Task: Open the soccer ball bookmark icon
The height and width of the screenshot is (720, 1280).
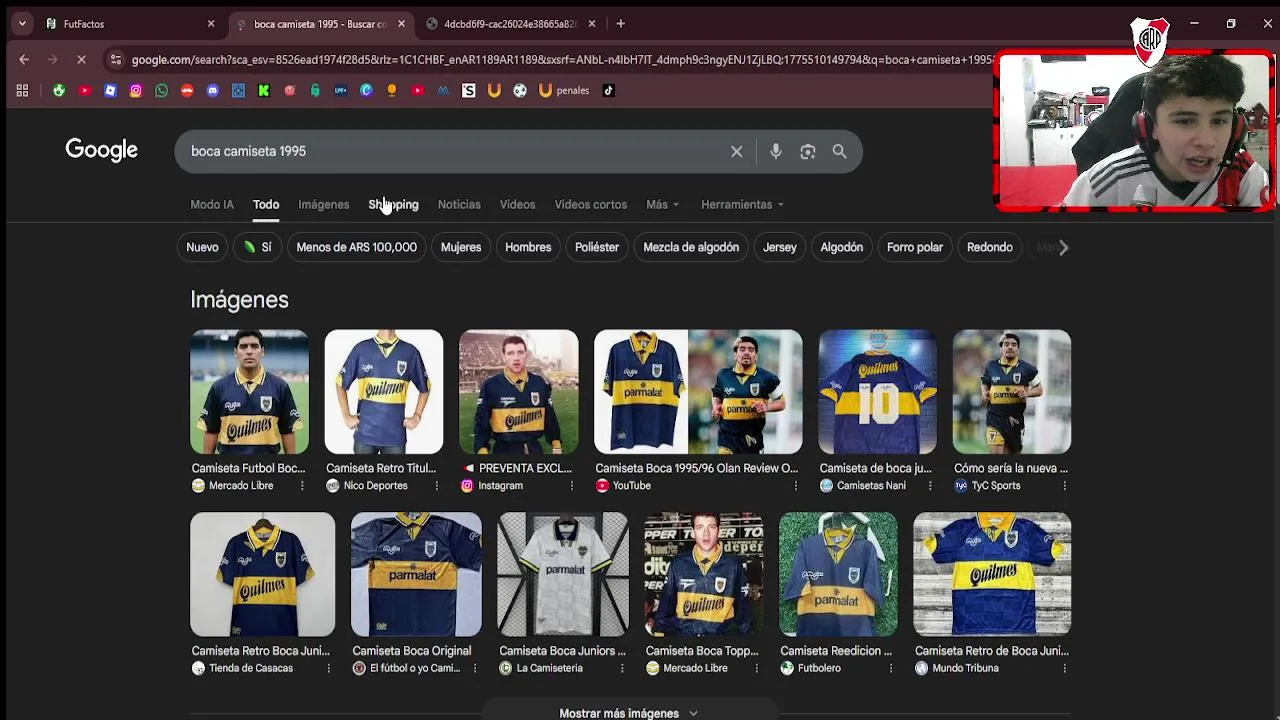Action: click(520, 90)
